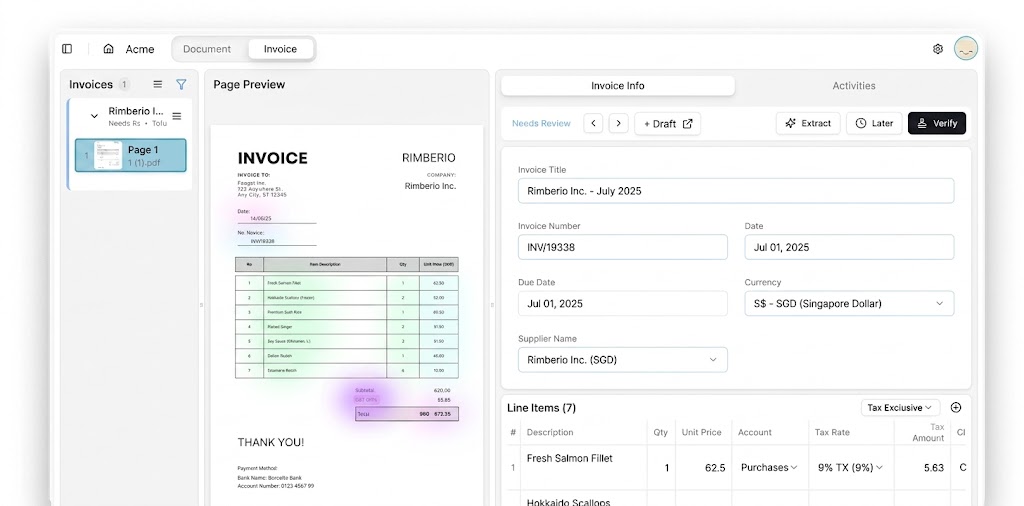Open the user avatar menu
The height and width of the screenshot is (506, 1024).
[965, 49]
